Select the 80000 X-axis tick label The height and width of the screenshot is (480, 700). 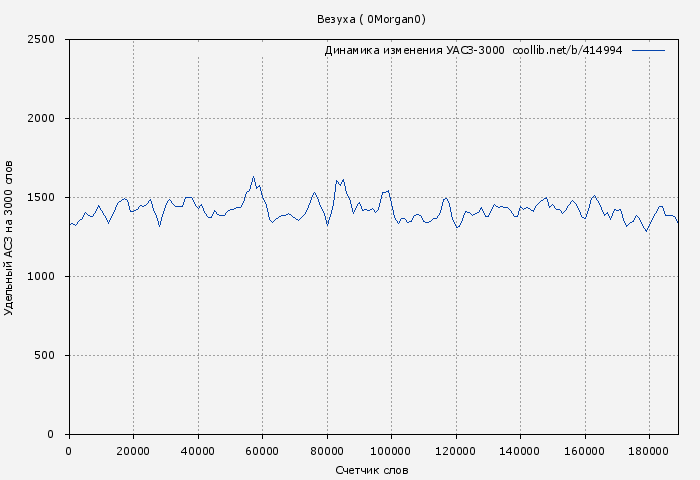(327, 452)
